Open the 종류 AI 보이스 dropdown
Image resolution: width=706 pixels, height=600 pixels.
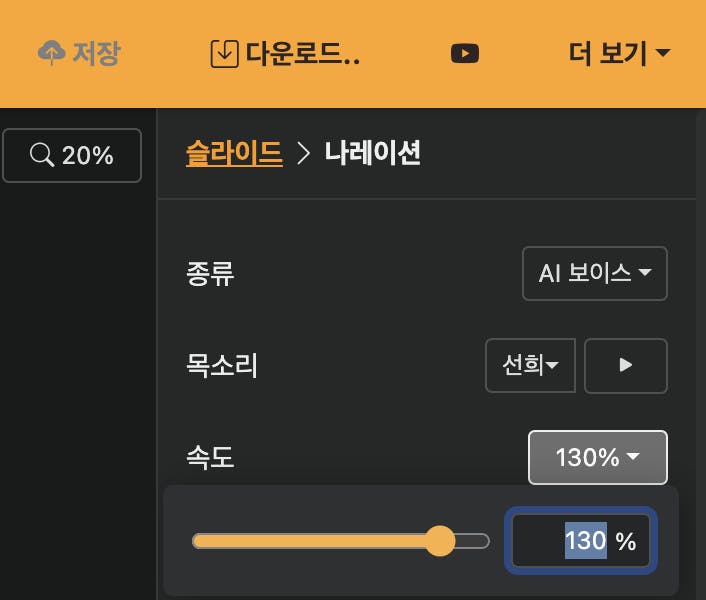[595, 273]
